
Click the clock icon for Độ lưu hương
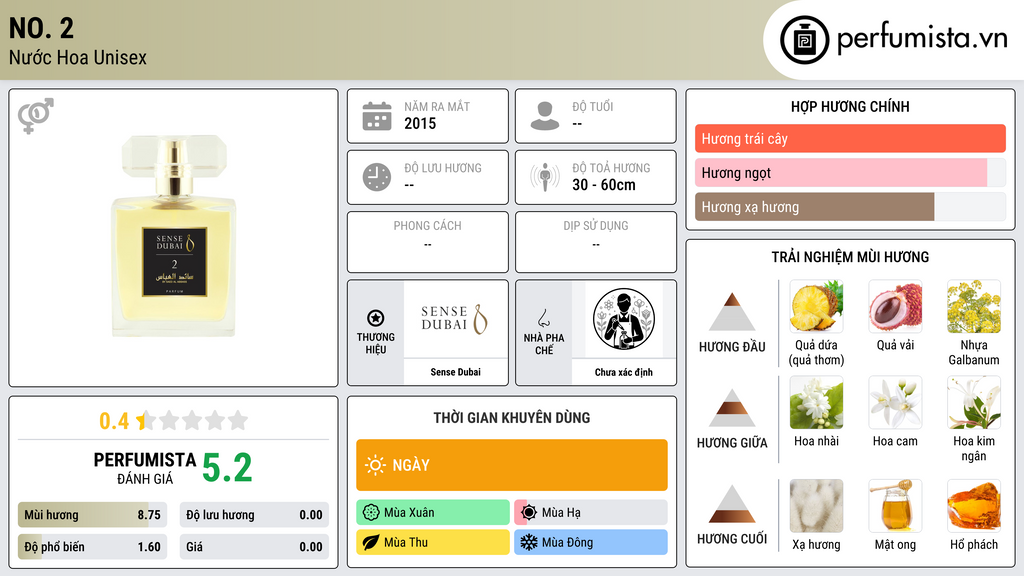[377, 177]
